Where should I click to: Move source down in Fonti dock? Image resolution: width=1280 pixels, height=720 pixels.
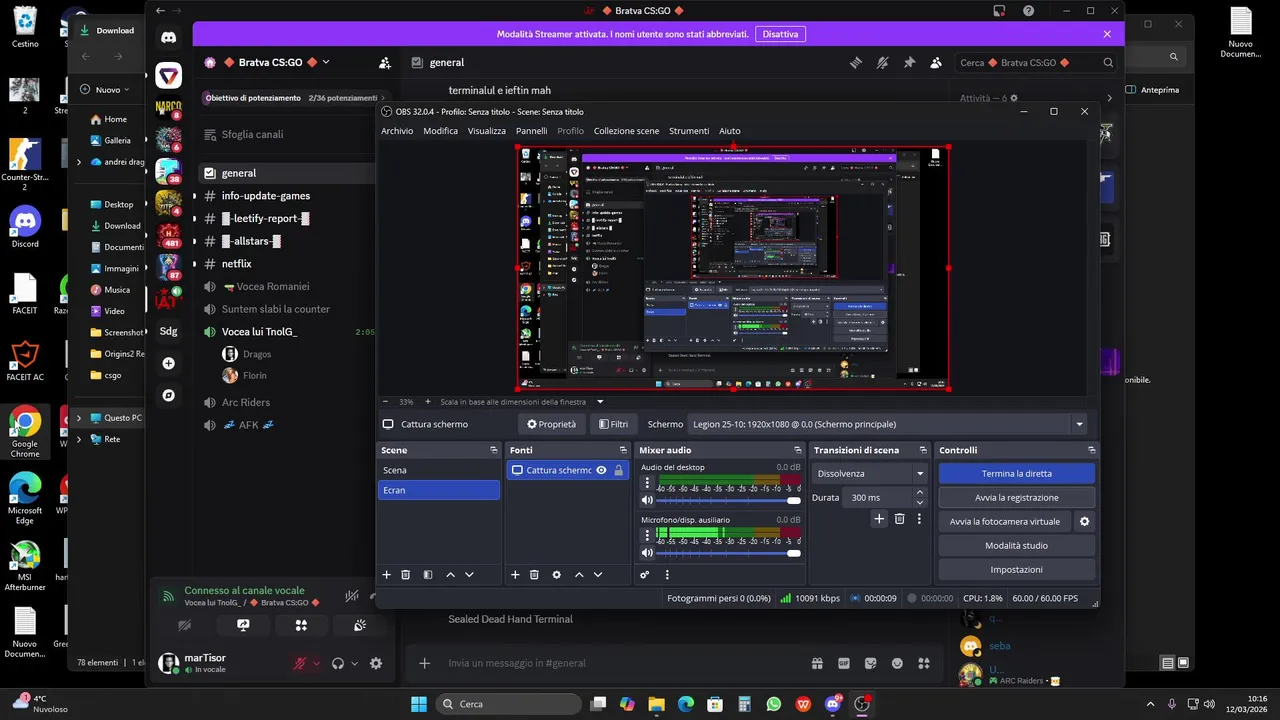point(598,575)
